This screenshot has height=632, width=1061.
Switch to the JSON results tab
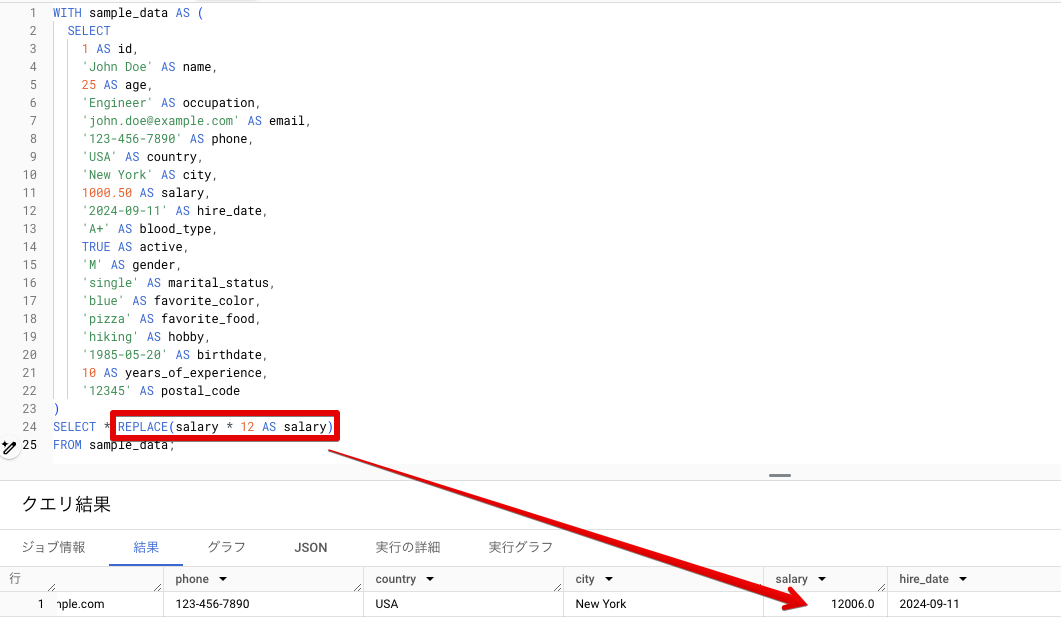[310, 547]
